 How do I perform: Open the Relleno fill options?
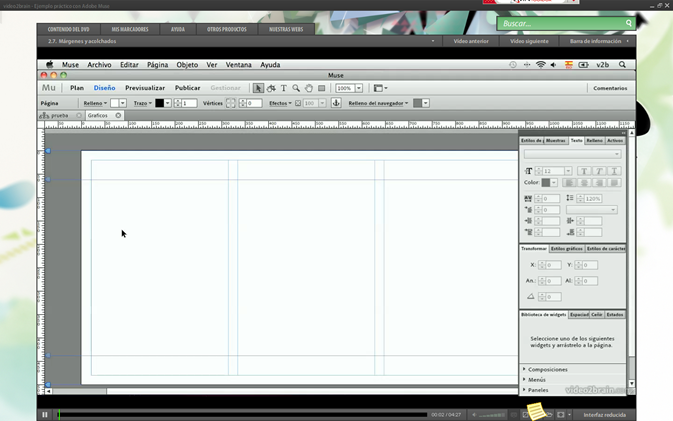click(95, 103)
